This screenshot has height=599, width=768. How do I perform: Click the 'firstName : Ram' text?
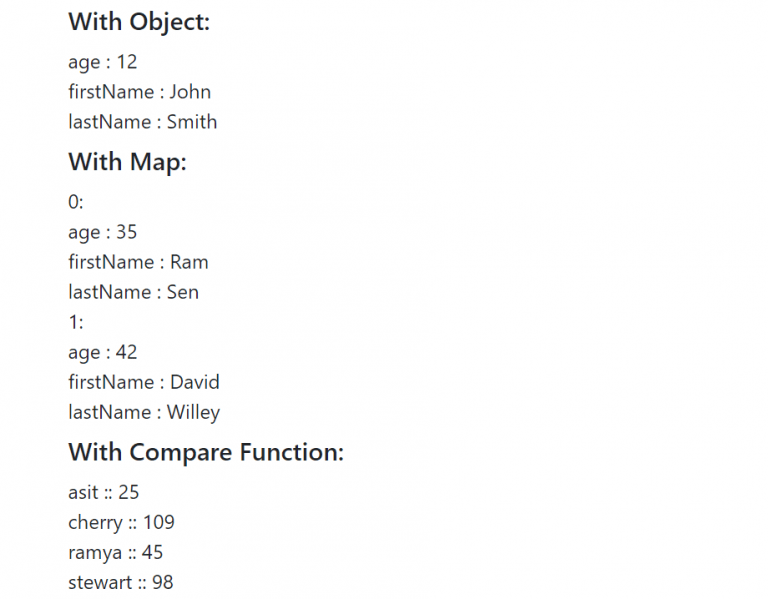click(x=138, y=262)
